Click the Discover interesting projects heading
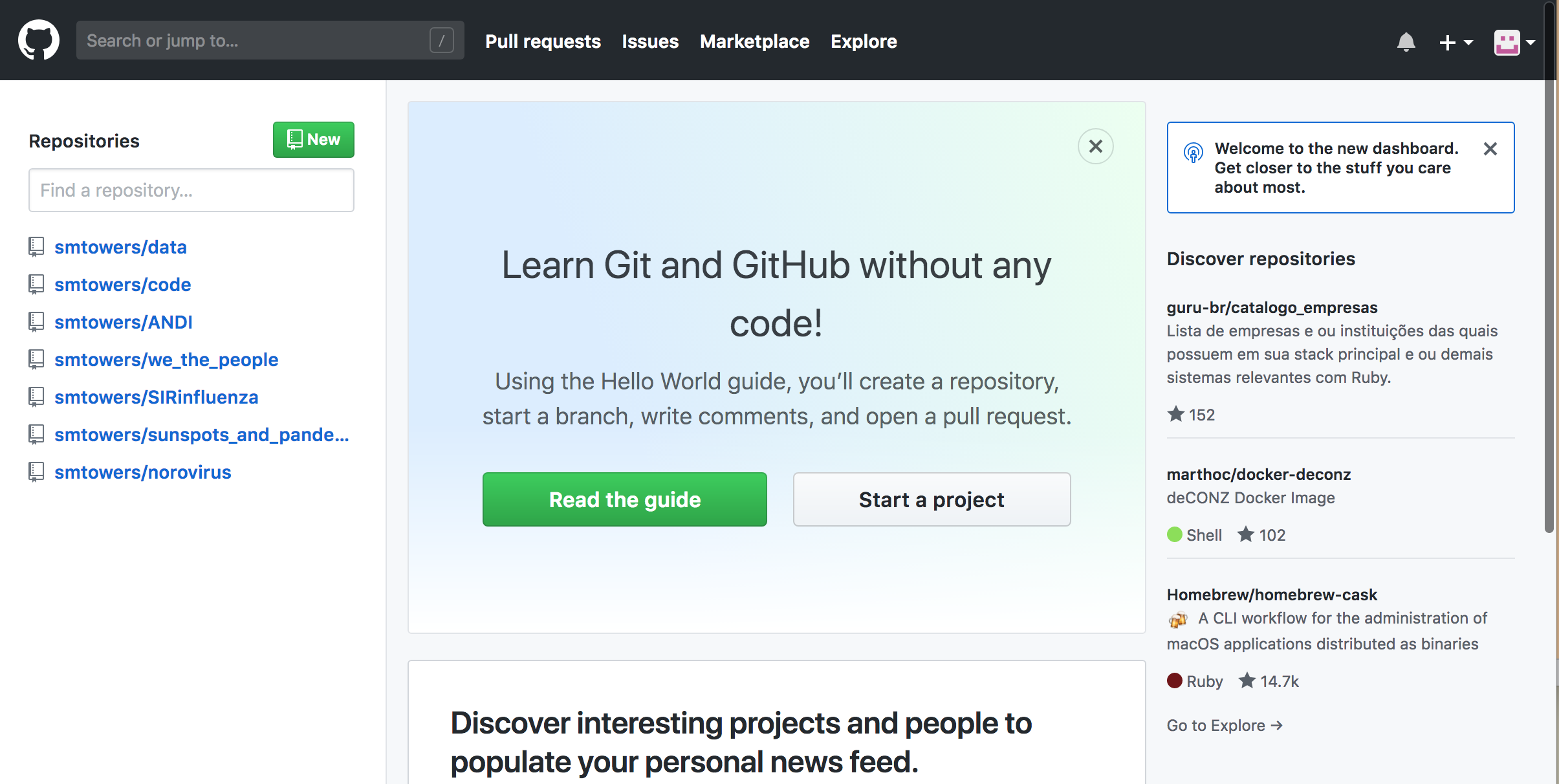Viewport: 1559px width, 784px height. click(x=741, y=743)
